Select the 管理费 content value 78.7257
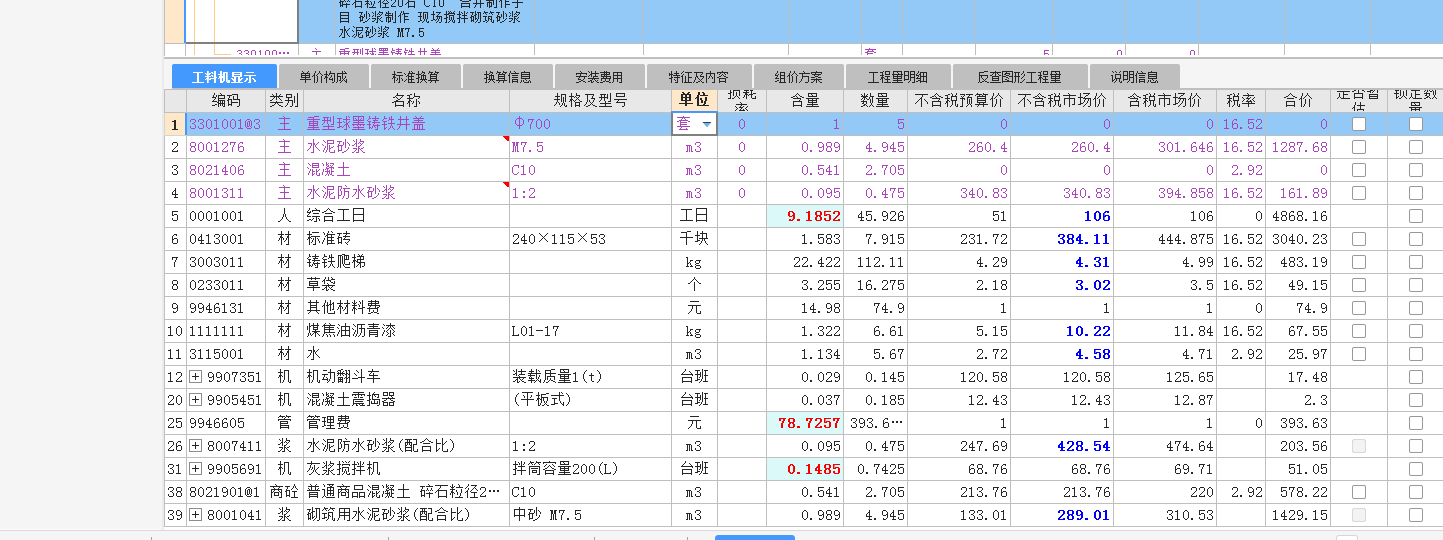Viewport: 1443px width, 540px height. [805, 423]
